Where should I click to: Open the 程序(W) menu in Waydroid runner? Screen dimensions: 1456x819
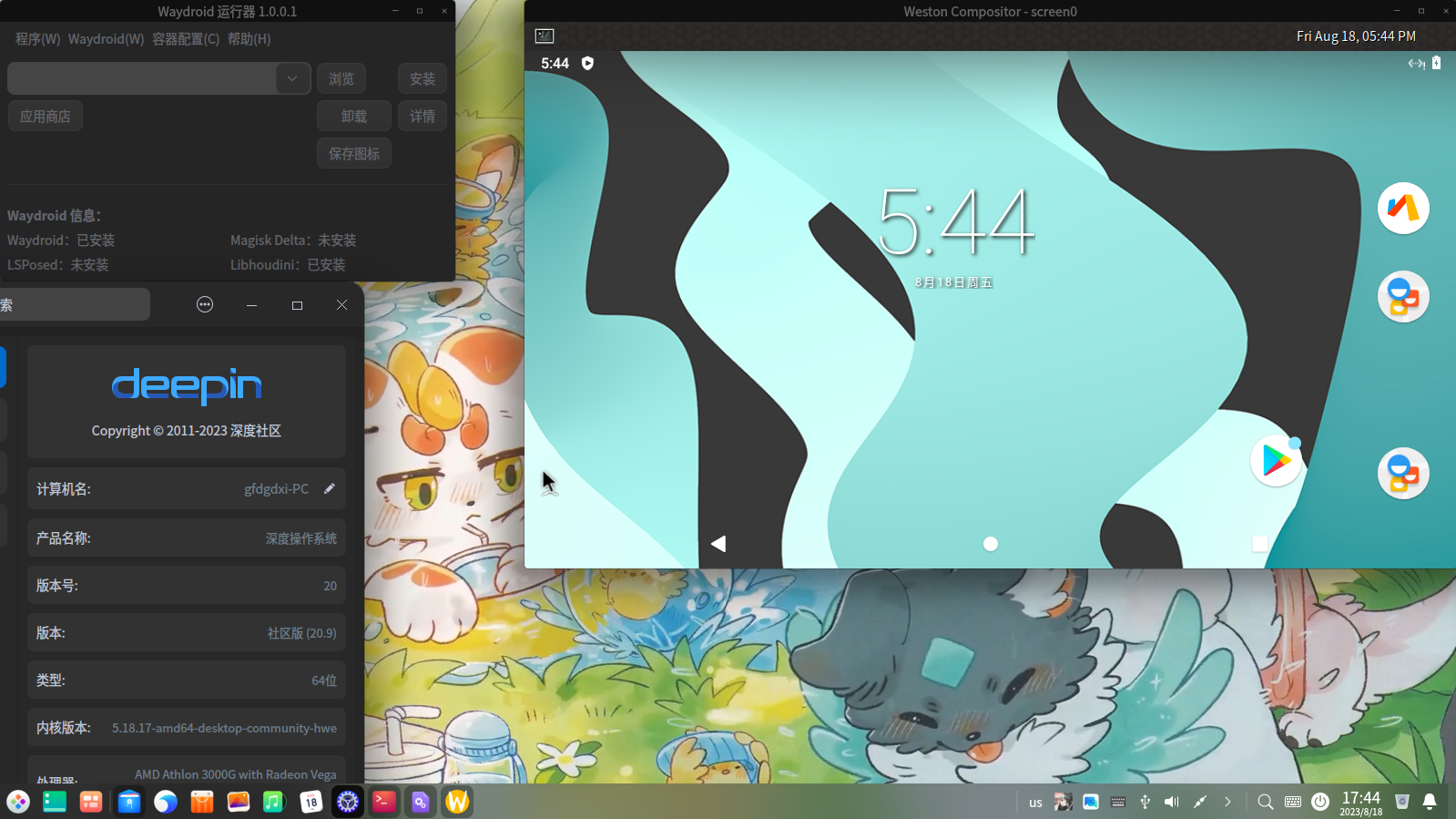click(37, 39)
